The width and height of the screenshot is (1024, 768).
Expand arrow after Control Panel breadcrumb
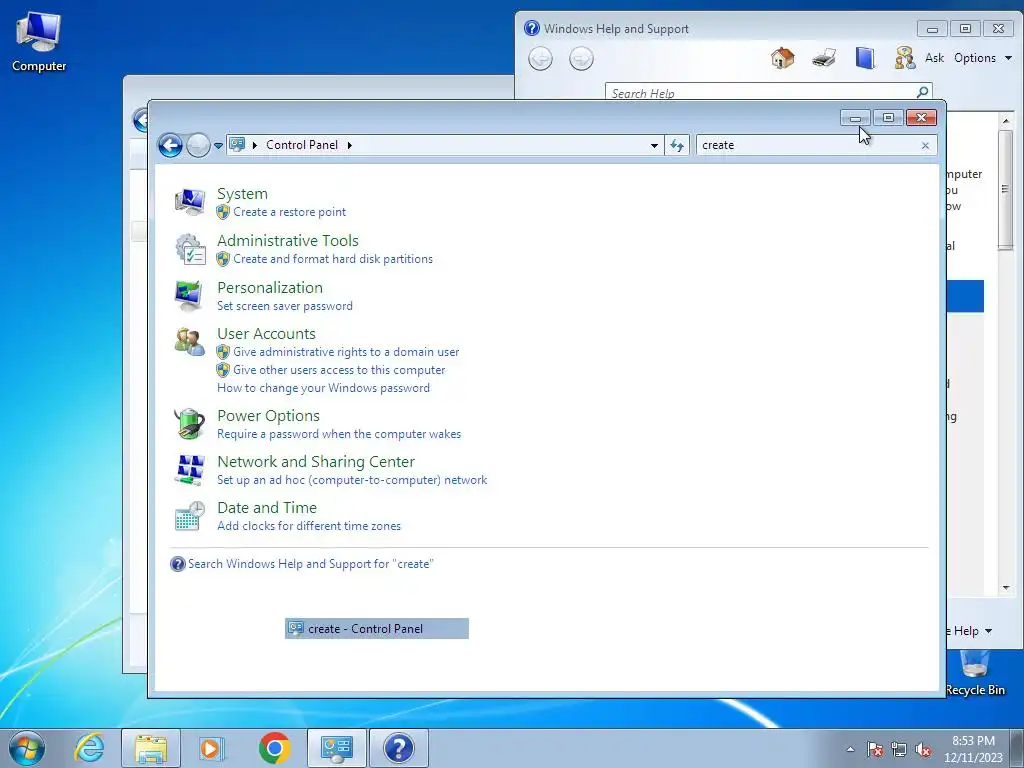[x=349, y=145]
